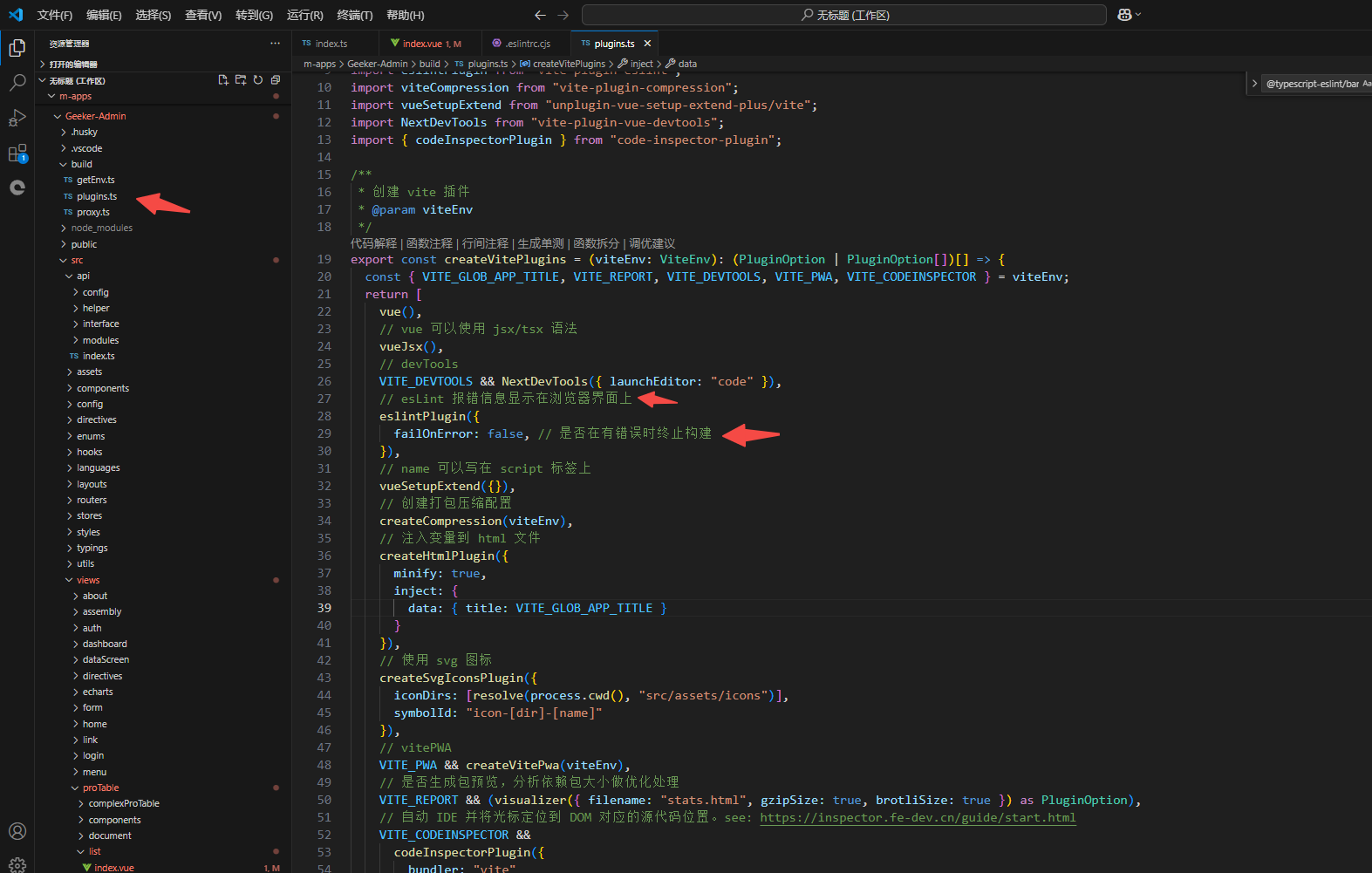Click the 代码解释 code lens link
Image resolution: width=1372 pixels, height=873 pixels.
[x=373, y=243]
